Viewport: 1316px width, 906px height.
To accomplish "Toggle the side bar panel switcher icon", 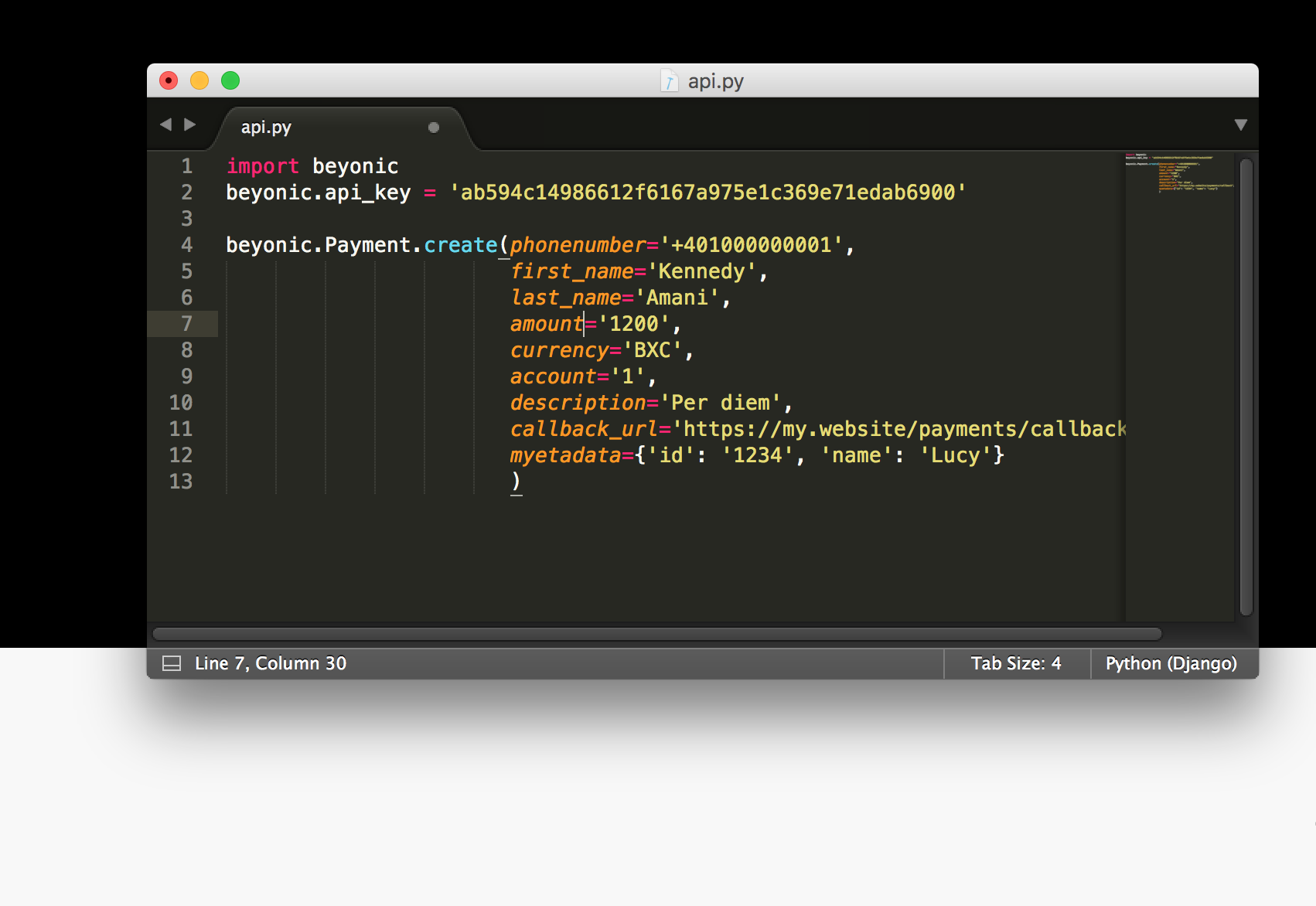I will point(172,663).
